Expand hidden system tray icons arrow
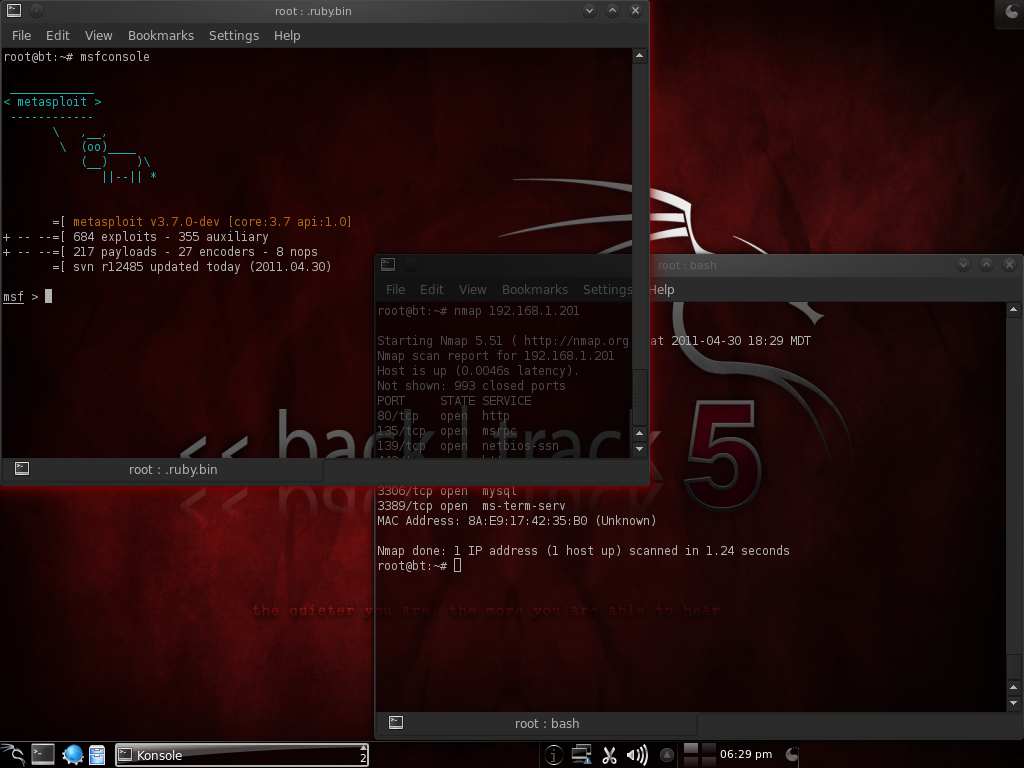This screenshot has width=1024, height=768. point(667,755)
